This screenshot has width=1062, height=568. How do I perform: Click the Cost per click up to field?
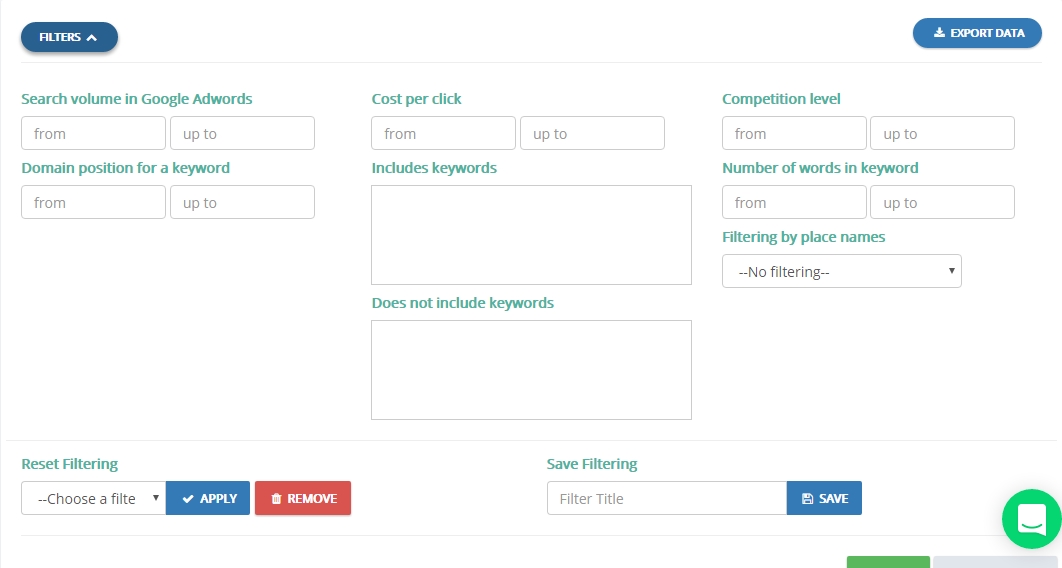pos(593,133)
